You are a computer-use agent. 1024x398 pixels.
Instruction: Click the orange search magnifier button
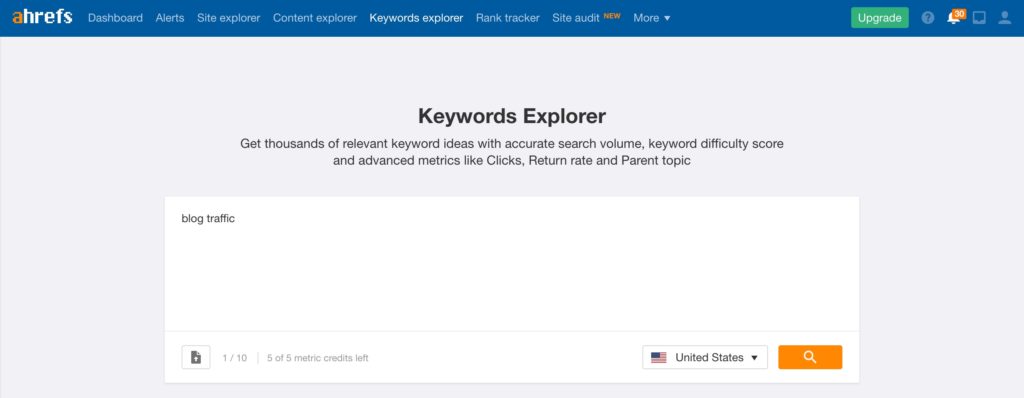[x=810, y=357]
